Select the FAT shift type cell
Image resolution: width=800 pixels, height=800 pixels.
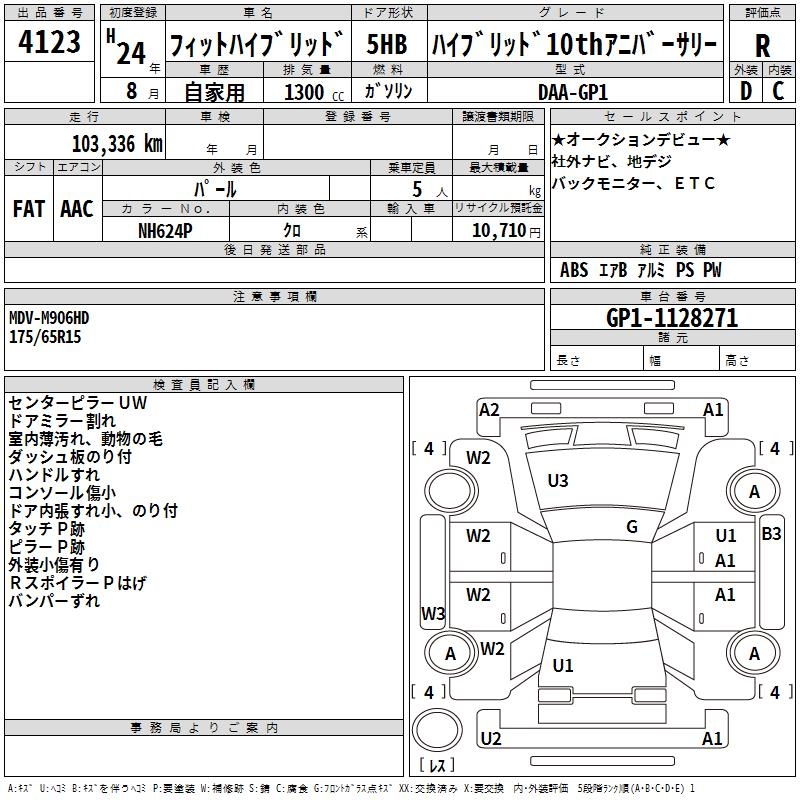pyautogui.click(x=29, y=209)
